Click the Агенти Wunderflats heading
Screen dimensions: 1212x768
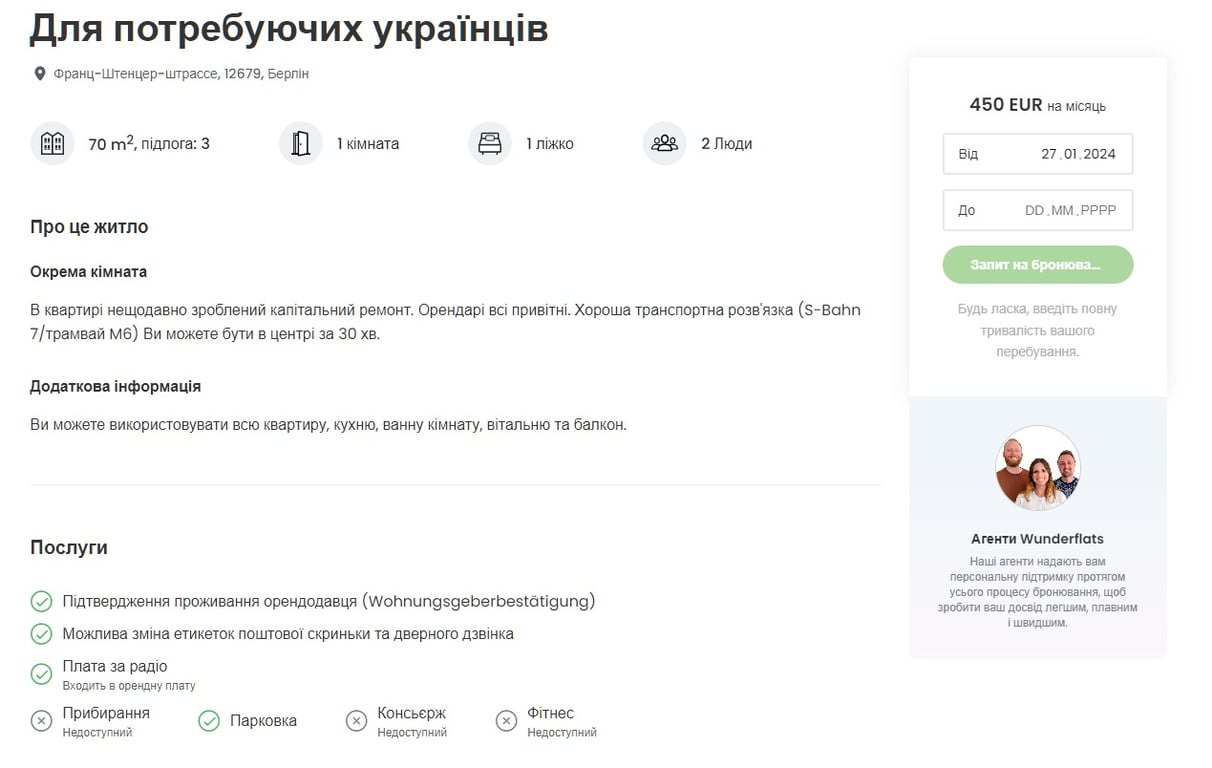(1037, 539)
